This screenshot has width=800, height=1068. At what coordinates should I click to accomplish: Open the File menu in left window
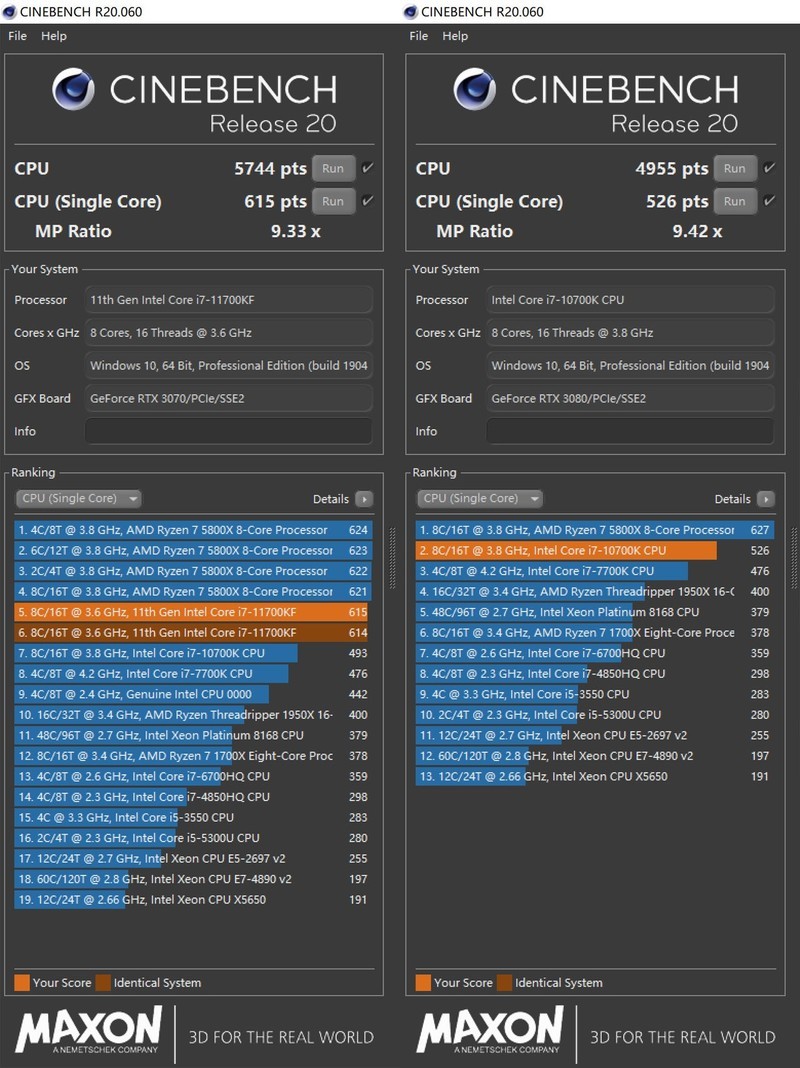click(16, 36)
